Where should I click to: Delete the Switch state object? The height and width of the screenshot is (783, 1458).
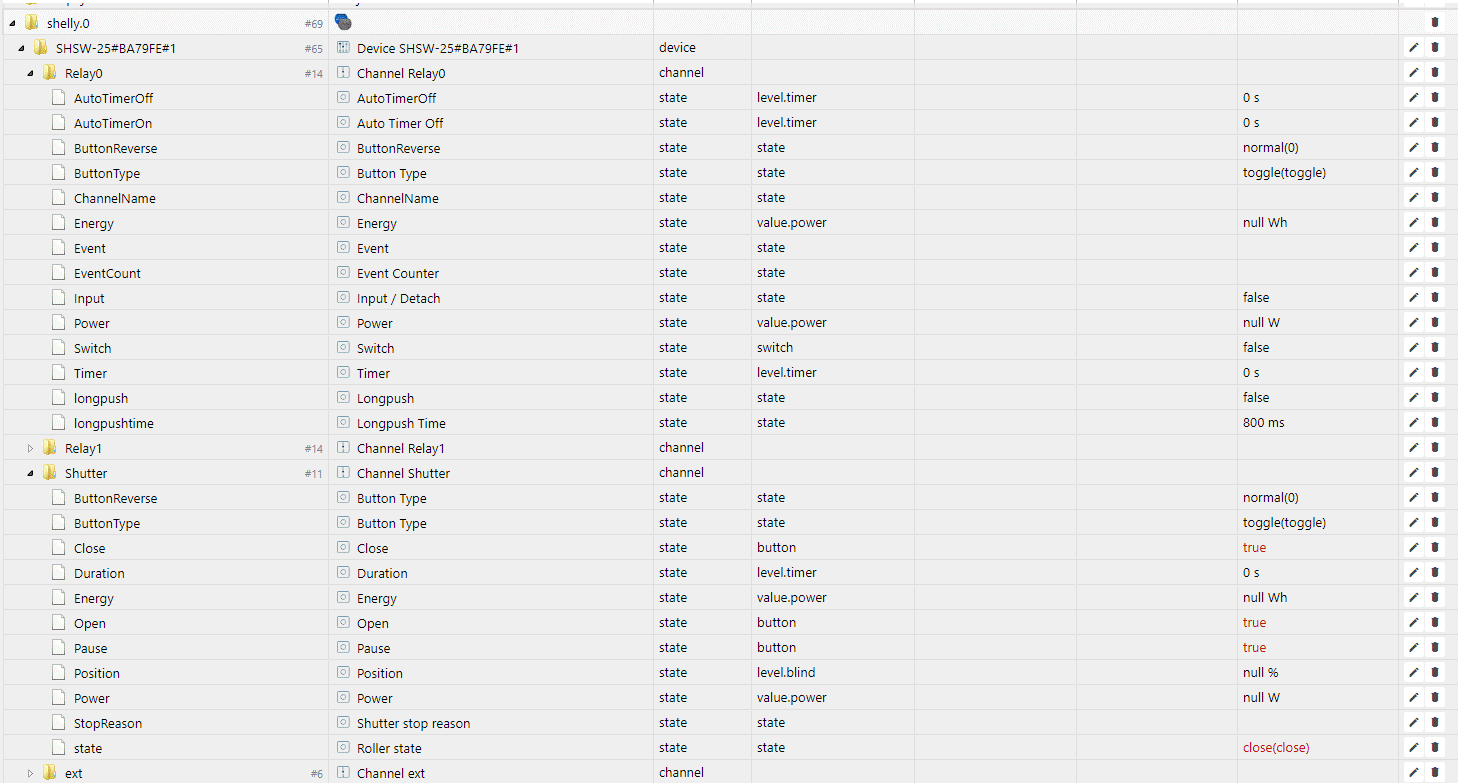1435,347
